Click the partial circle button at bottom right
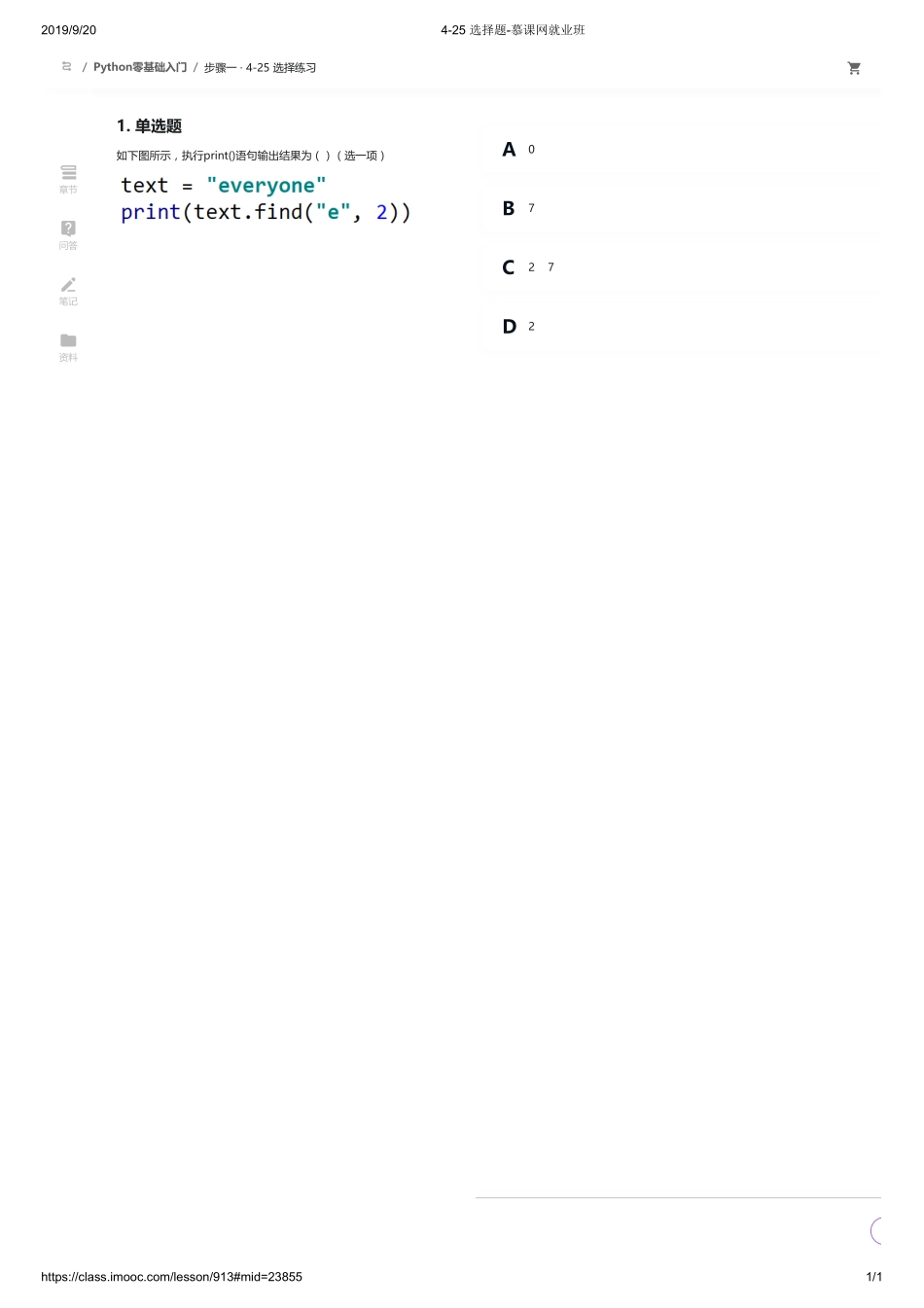The height and width of the screenshot is (1308, 924). pos(875,1231)
